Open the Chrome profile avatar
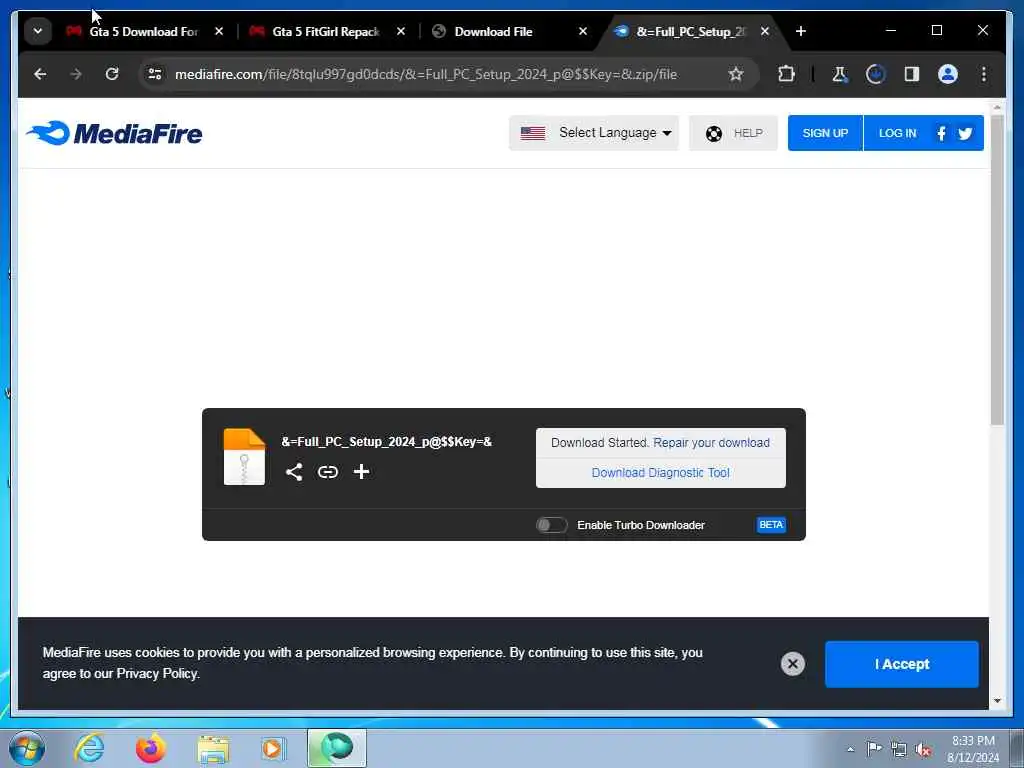Viewport: 1024px width, 768px height. coord(948,74)
